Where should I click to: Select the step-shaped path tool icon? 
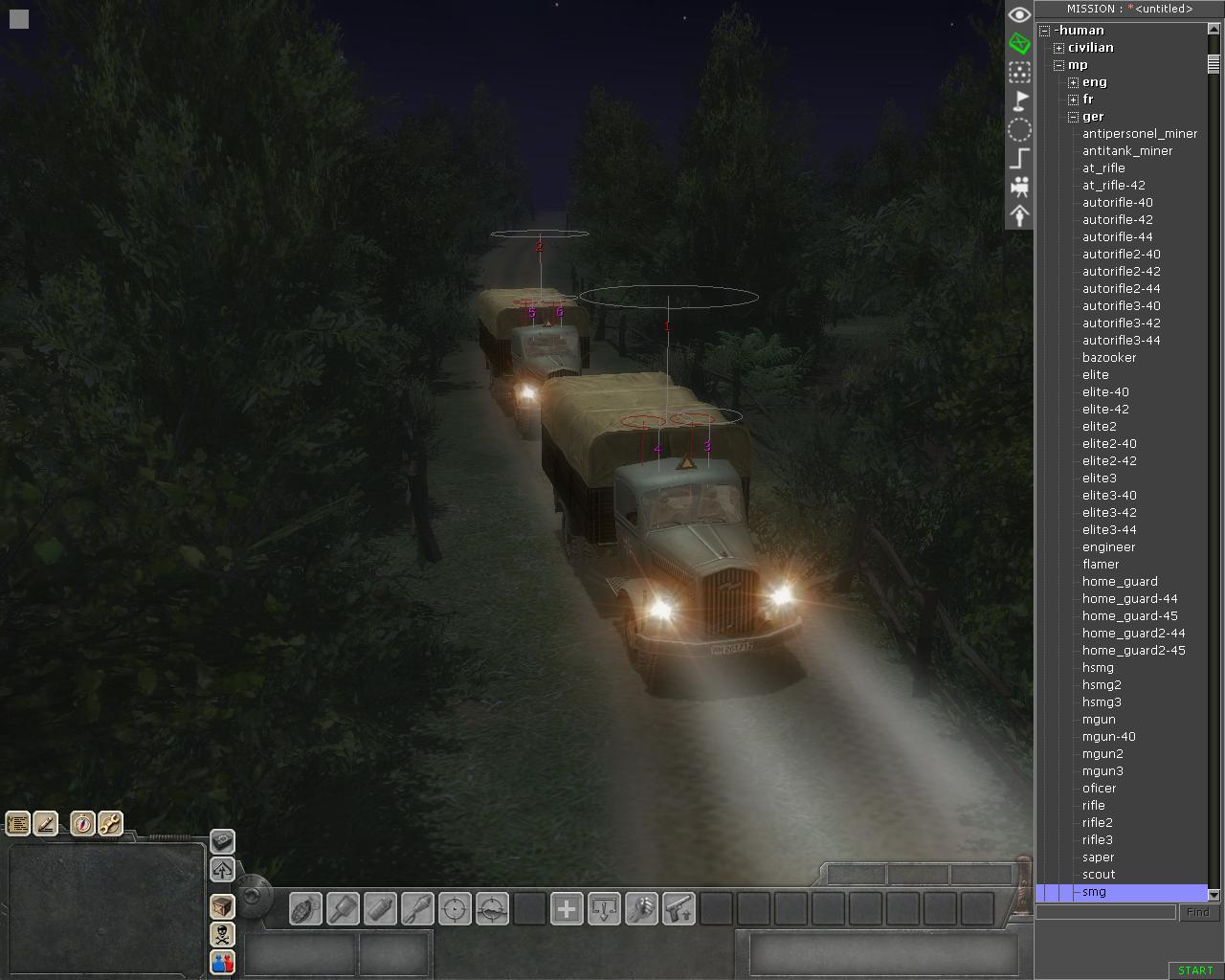1019,159
